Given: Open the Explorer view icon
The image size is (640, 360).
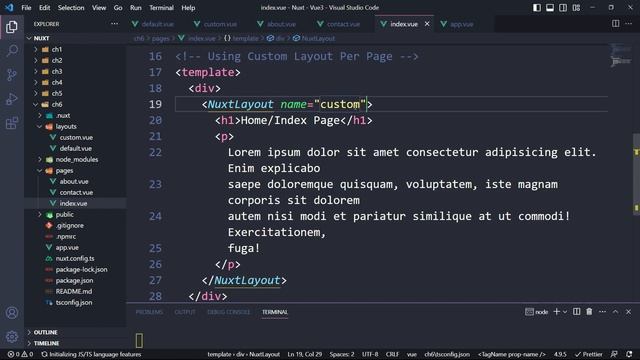Looking at the screenshot, I should coord(12,27).
